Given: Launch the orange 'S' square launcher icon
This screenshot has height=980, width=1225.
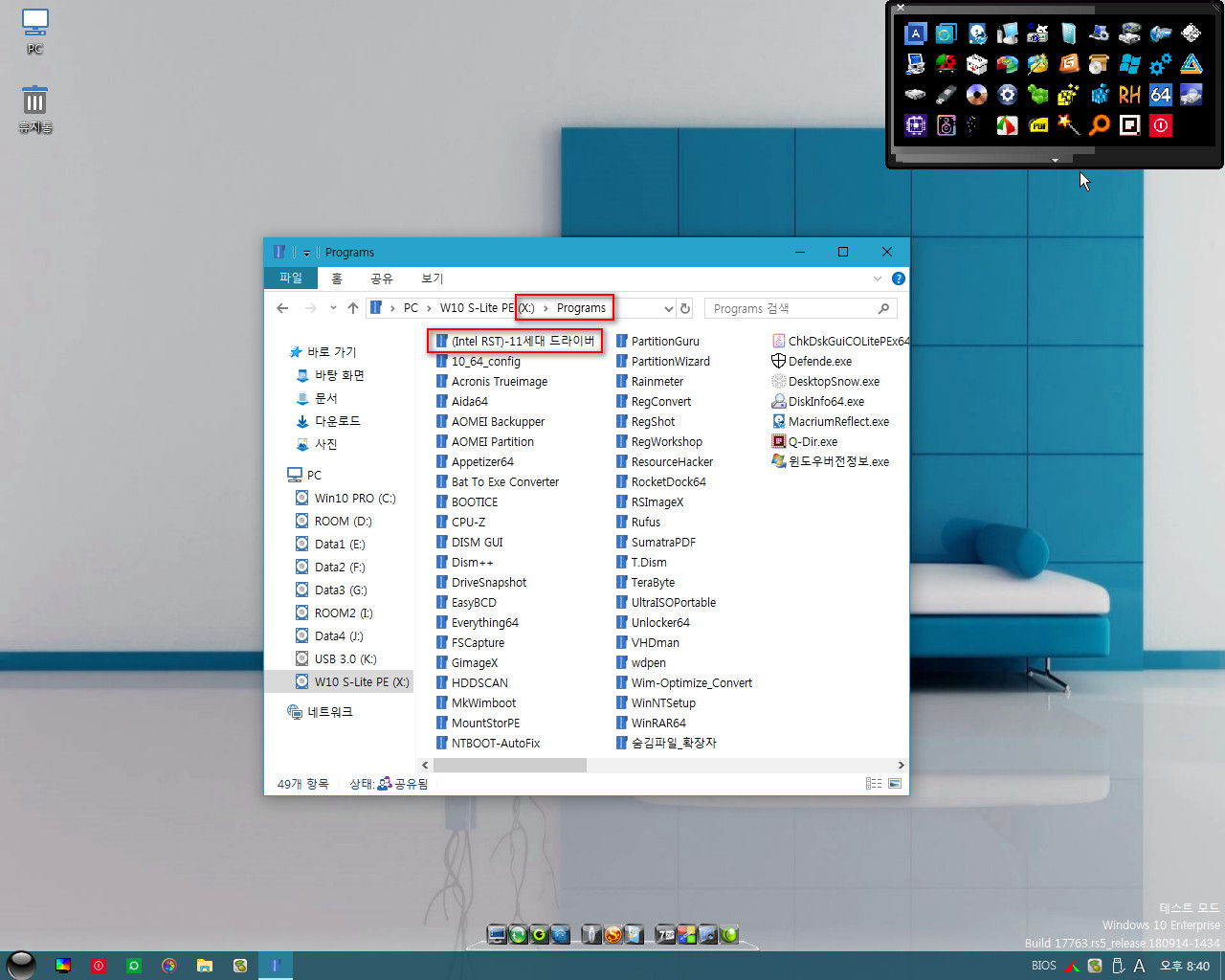Looking at the screenshot, I should 1069,64.
